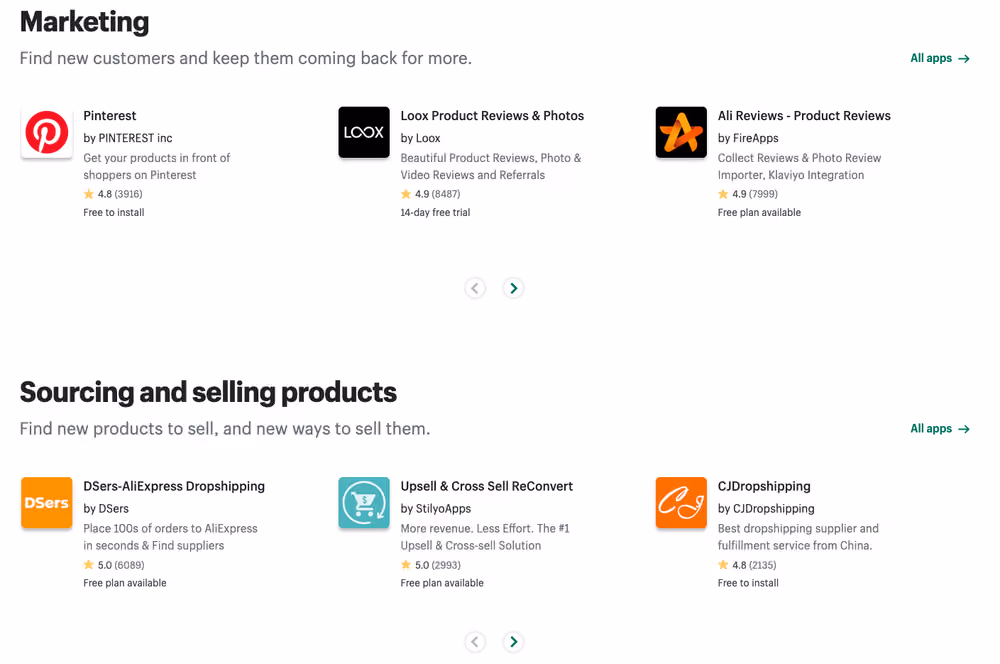Advance the Sourcing and selling carousel forward

click(x=513, y=642)
